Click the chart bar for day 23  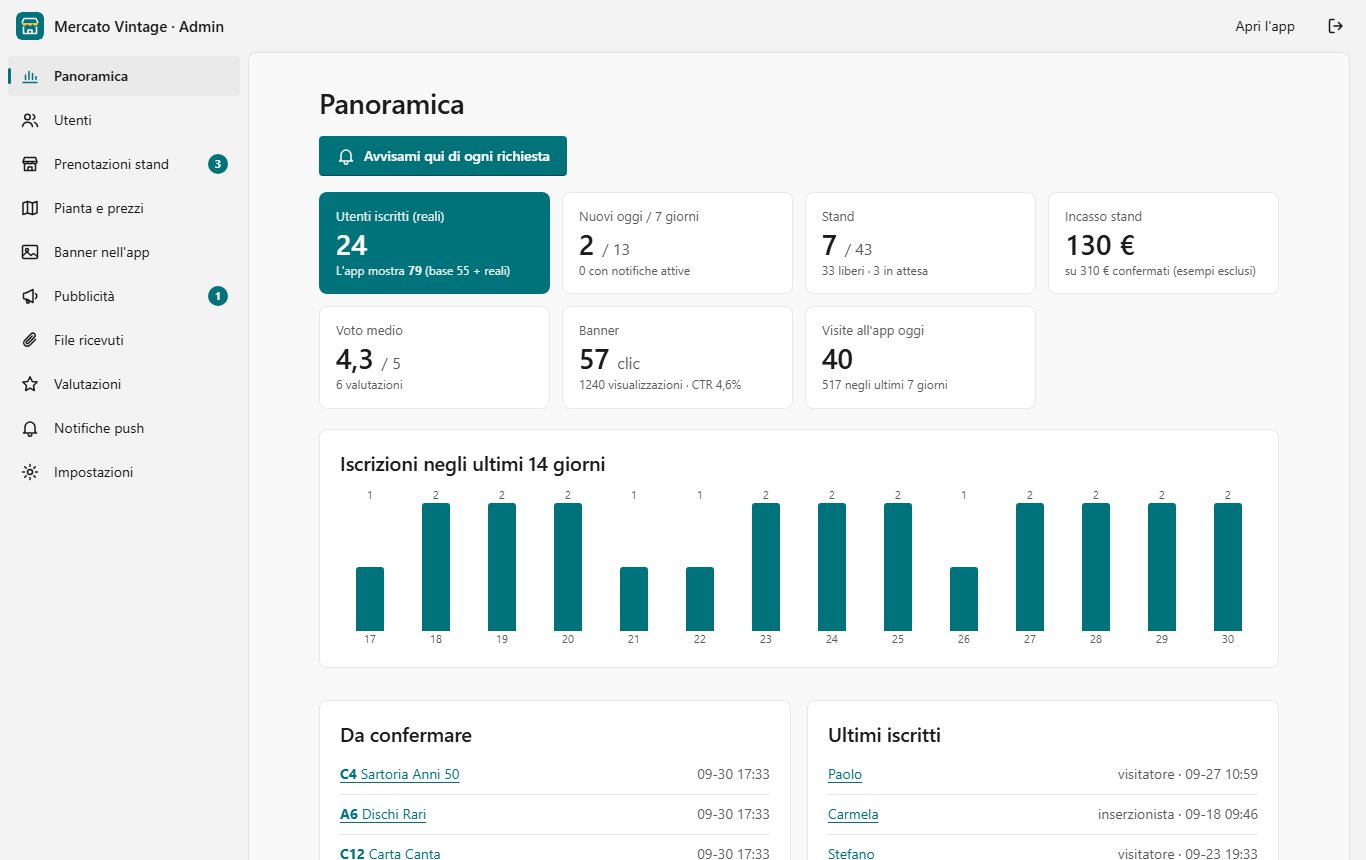(x=766, y=567)
